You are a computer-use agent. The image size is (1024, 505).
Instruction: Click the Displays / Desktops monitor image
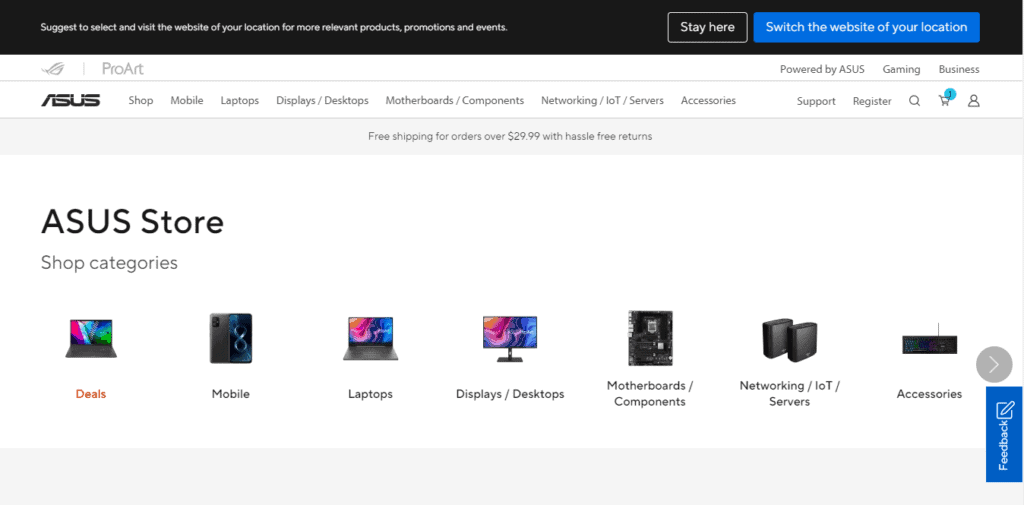[510, 338]
